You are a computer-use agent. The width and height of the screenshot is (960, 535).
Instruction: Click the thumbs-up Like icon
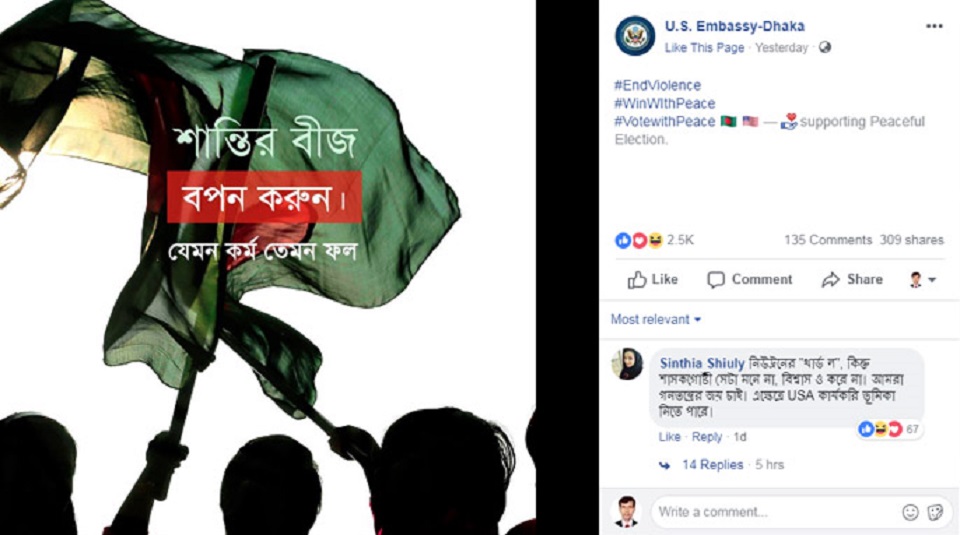point(637,280)
